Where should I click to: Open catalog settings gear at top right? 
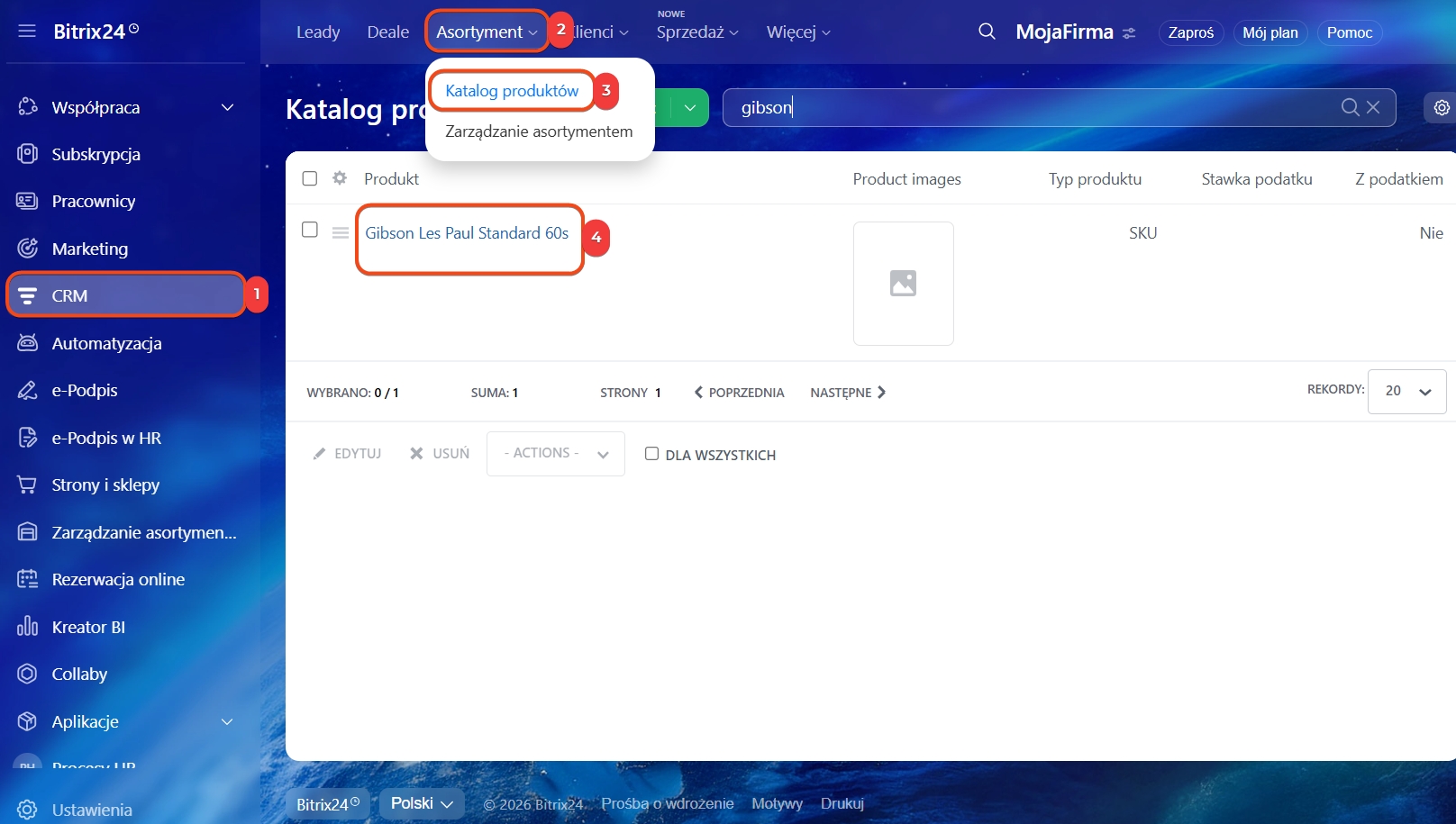[x=1442, y=107]
